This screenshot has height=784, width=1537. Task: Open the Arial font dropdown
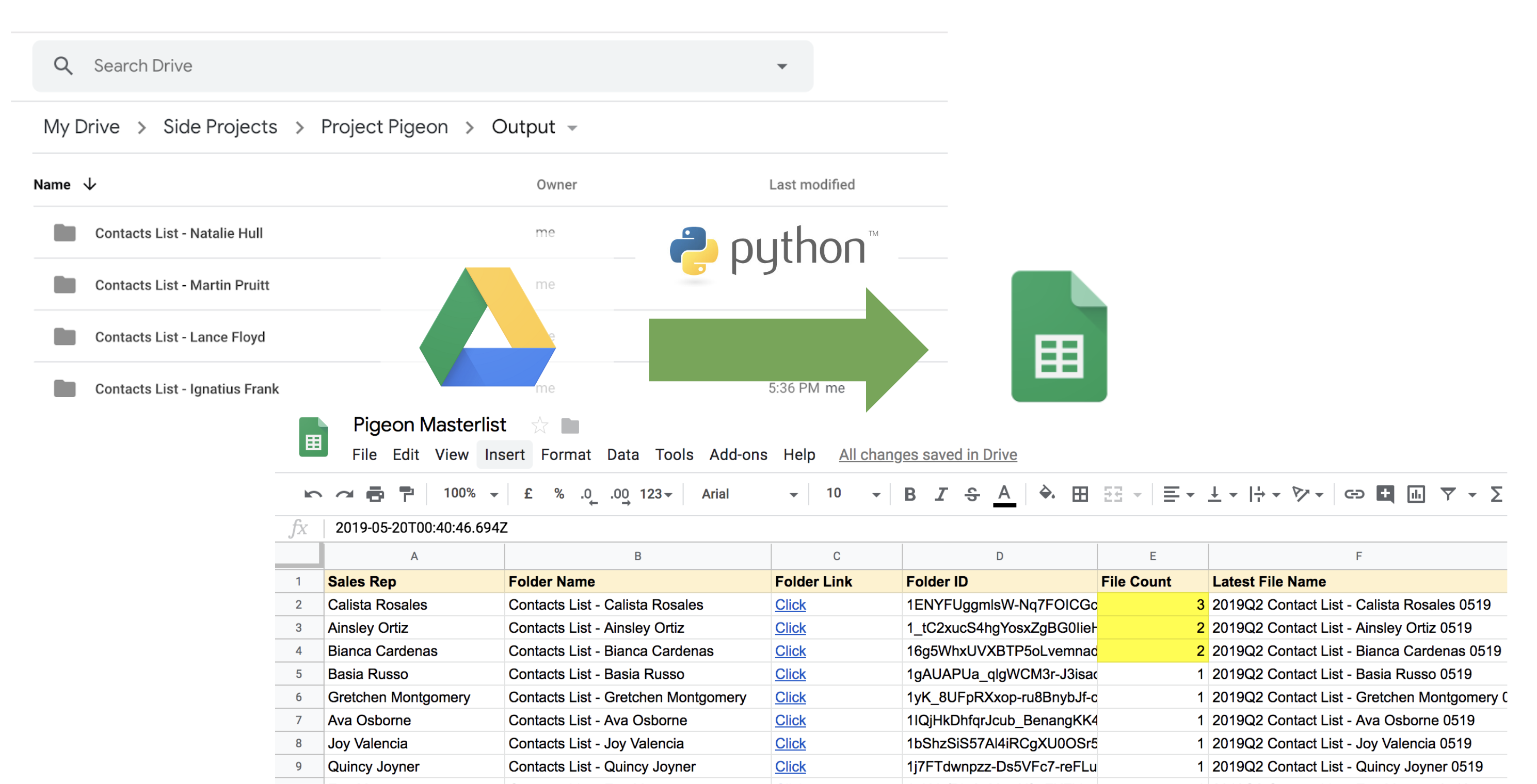tap(749, 494)
